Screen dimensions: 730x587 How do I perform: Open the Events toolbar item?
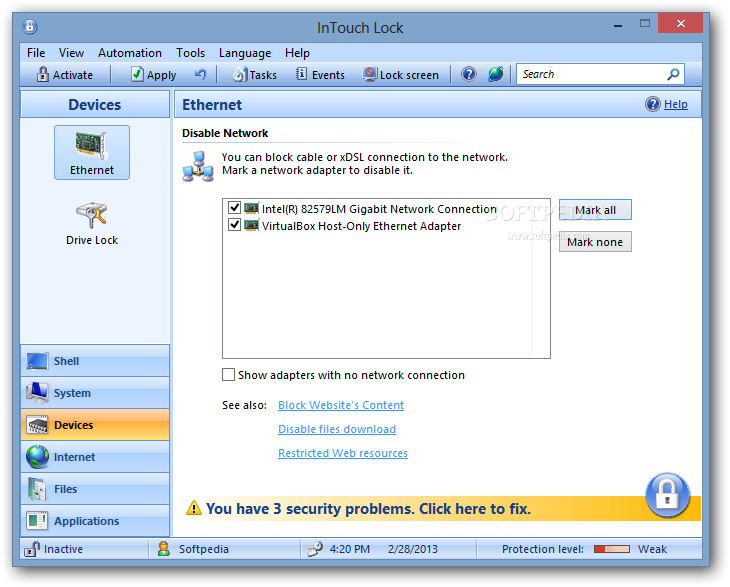[320, 74]
